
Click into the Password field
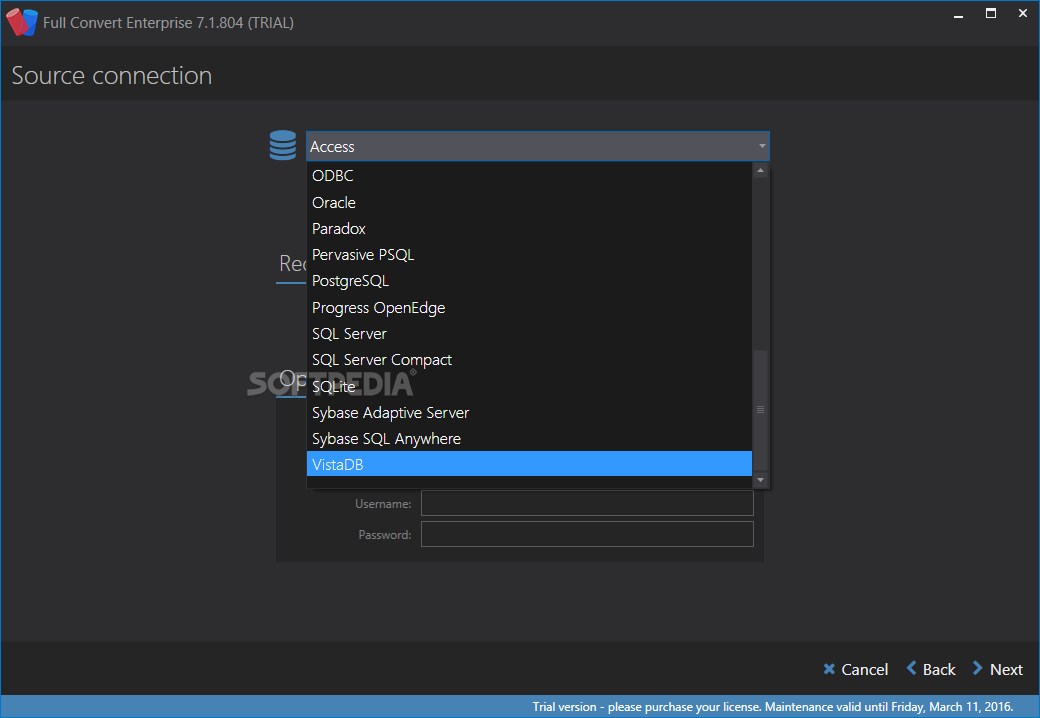(587, 534)
